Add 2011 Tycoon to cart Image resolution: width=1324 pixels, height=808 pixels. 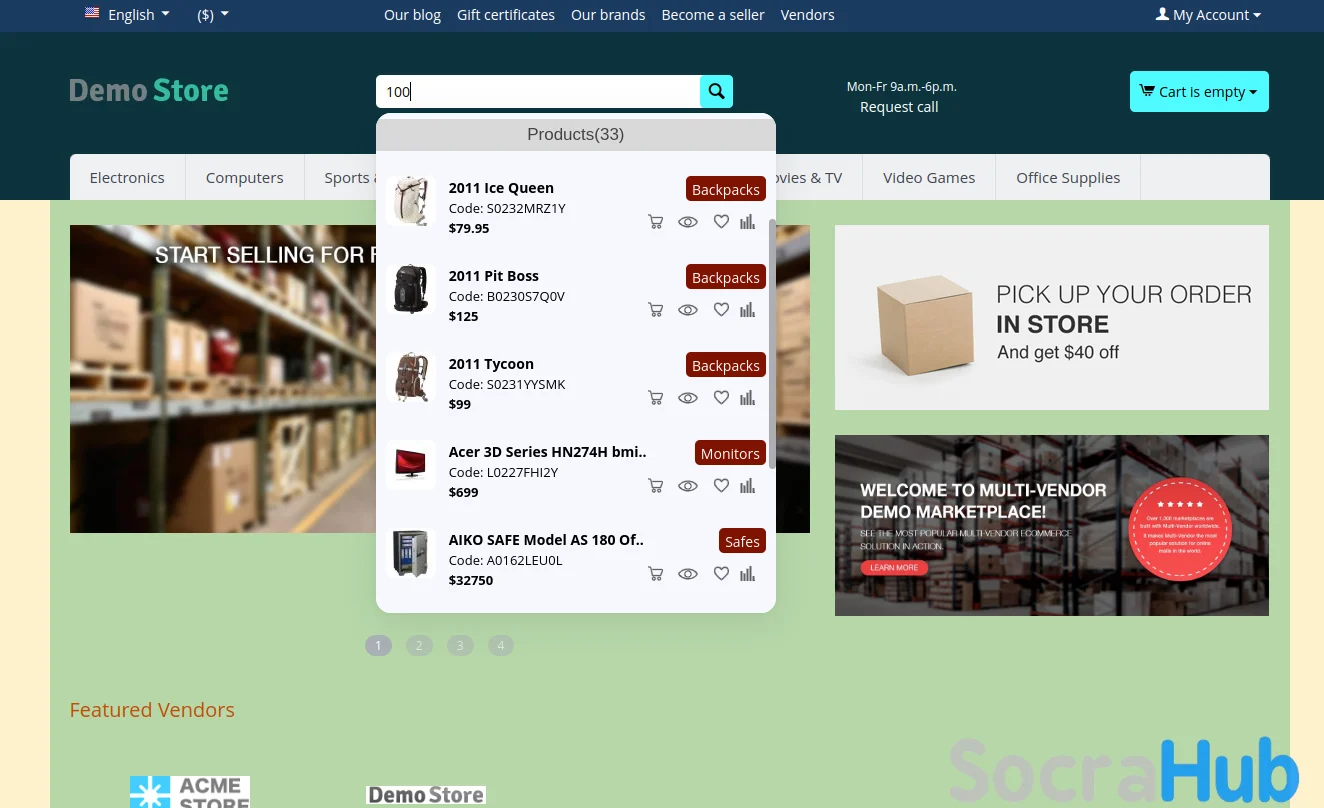pos(655,398)
